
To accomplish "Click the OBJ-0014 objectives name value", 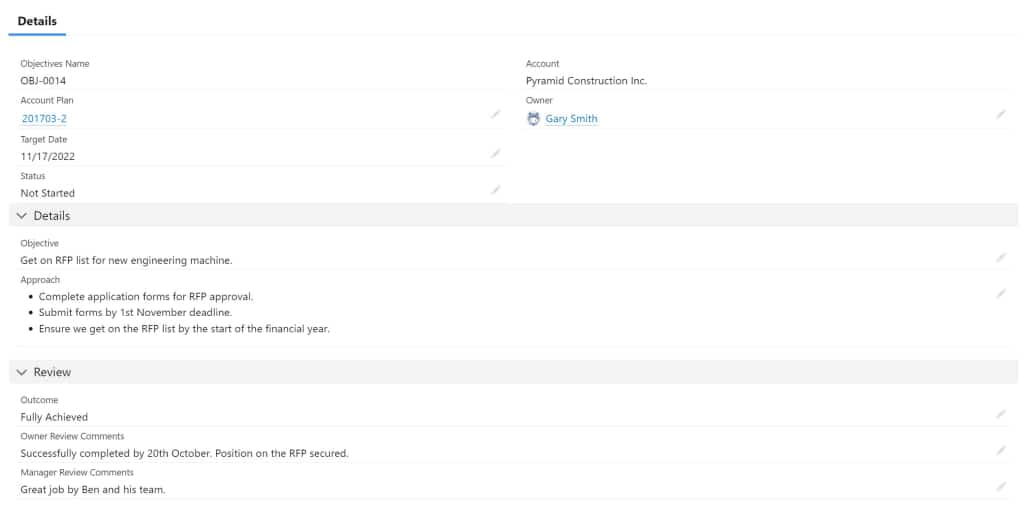I will [43, 81].
